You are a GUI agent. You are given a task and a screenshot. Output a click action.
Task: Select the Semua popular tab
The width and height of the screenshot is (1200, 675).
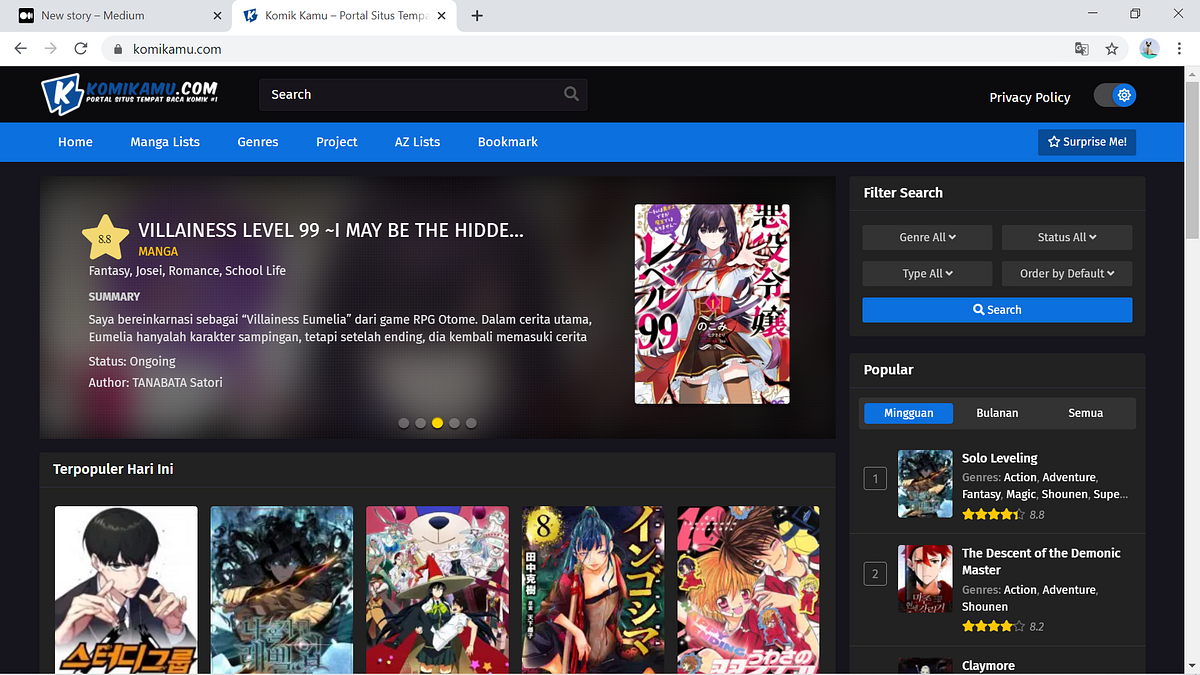(x=1086, y=413)
